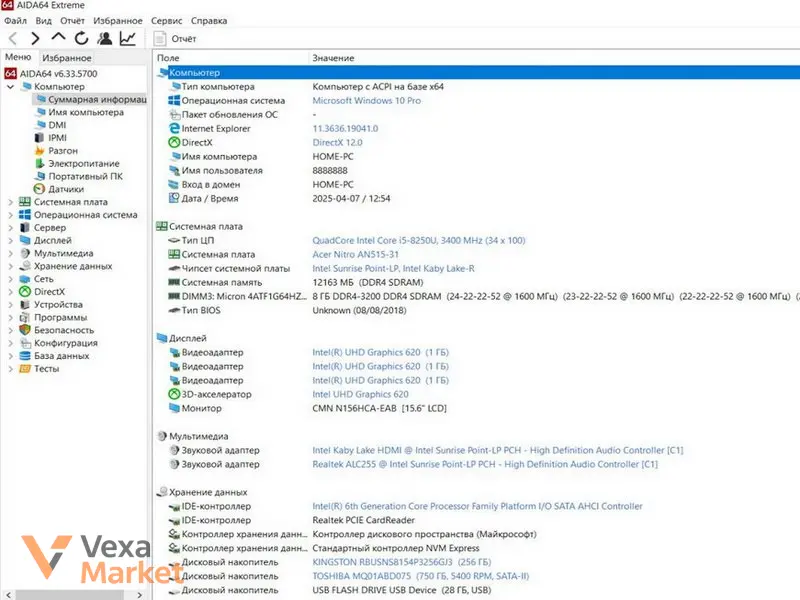Open Intel Sunrise Point-LP chipset link
This screenshot has width=800, height=600.
393,268
